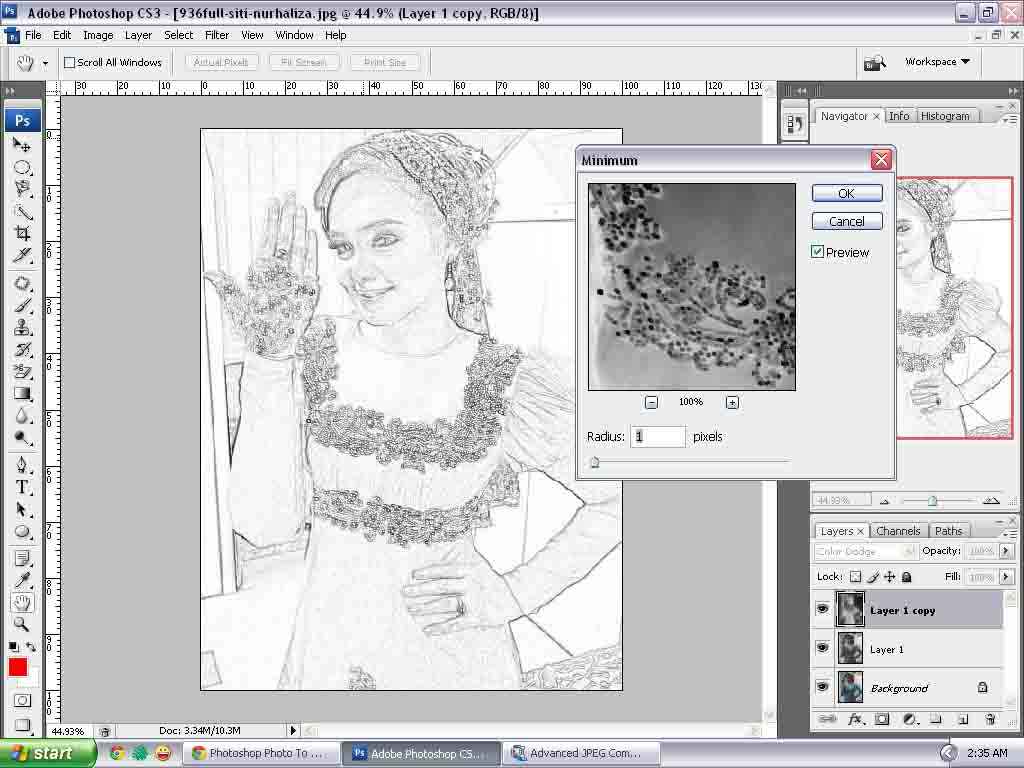The image size is (1024, 768).
Task: Expand the collapsed toolbox panel arrows
Action: click(9, 91)
